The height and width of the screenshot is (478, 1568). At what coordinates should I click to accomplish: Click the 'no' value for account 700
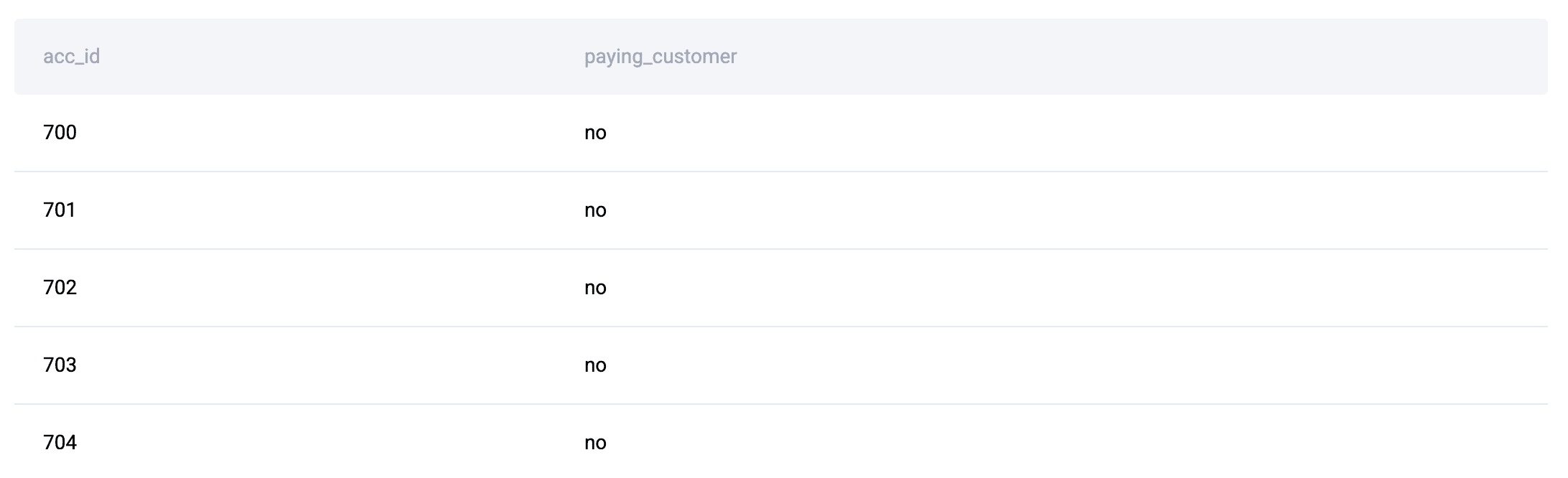(595, 133)
